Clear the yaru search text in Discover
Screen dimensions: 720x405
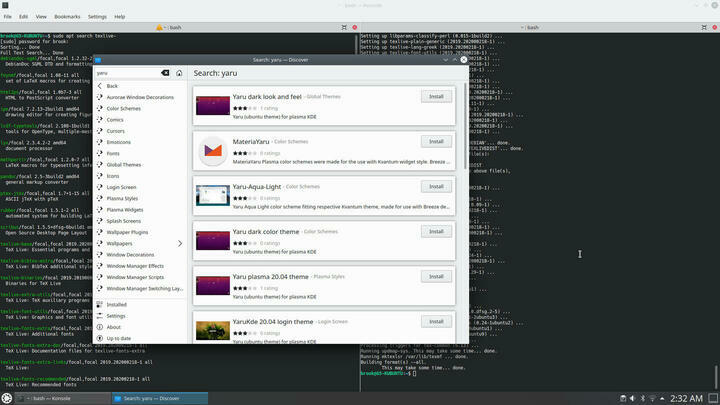165,73
